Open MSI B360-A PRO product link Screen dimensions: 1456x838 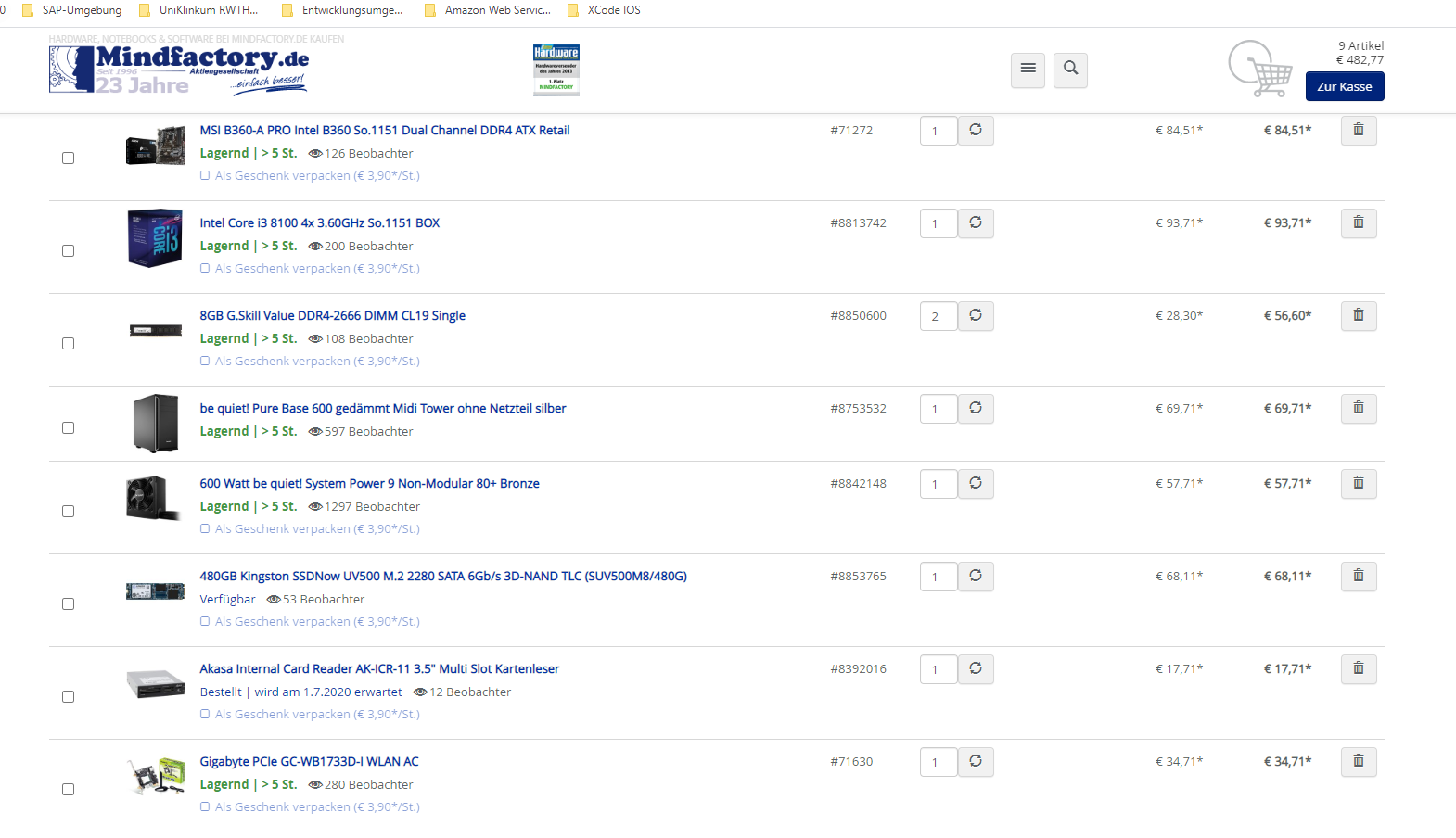coord(385,131)
